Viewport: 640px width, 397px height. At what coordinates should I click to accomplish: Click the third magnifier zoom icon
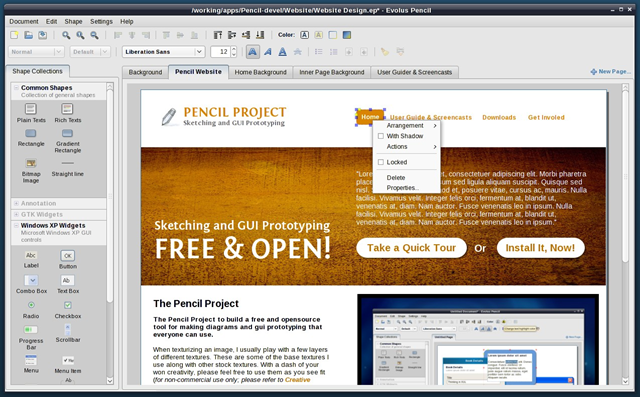pyautogui.click(x=94, y=35)
